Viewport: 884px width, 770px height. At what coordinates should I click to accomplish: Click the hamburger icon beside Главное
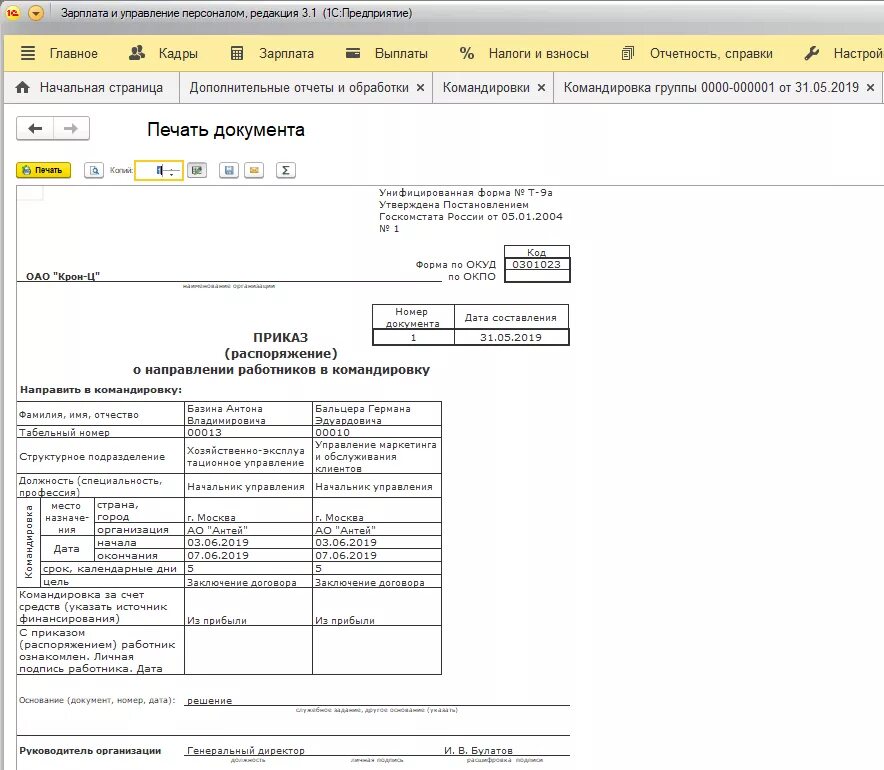pyautogui.click(x=28, y=54)
